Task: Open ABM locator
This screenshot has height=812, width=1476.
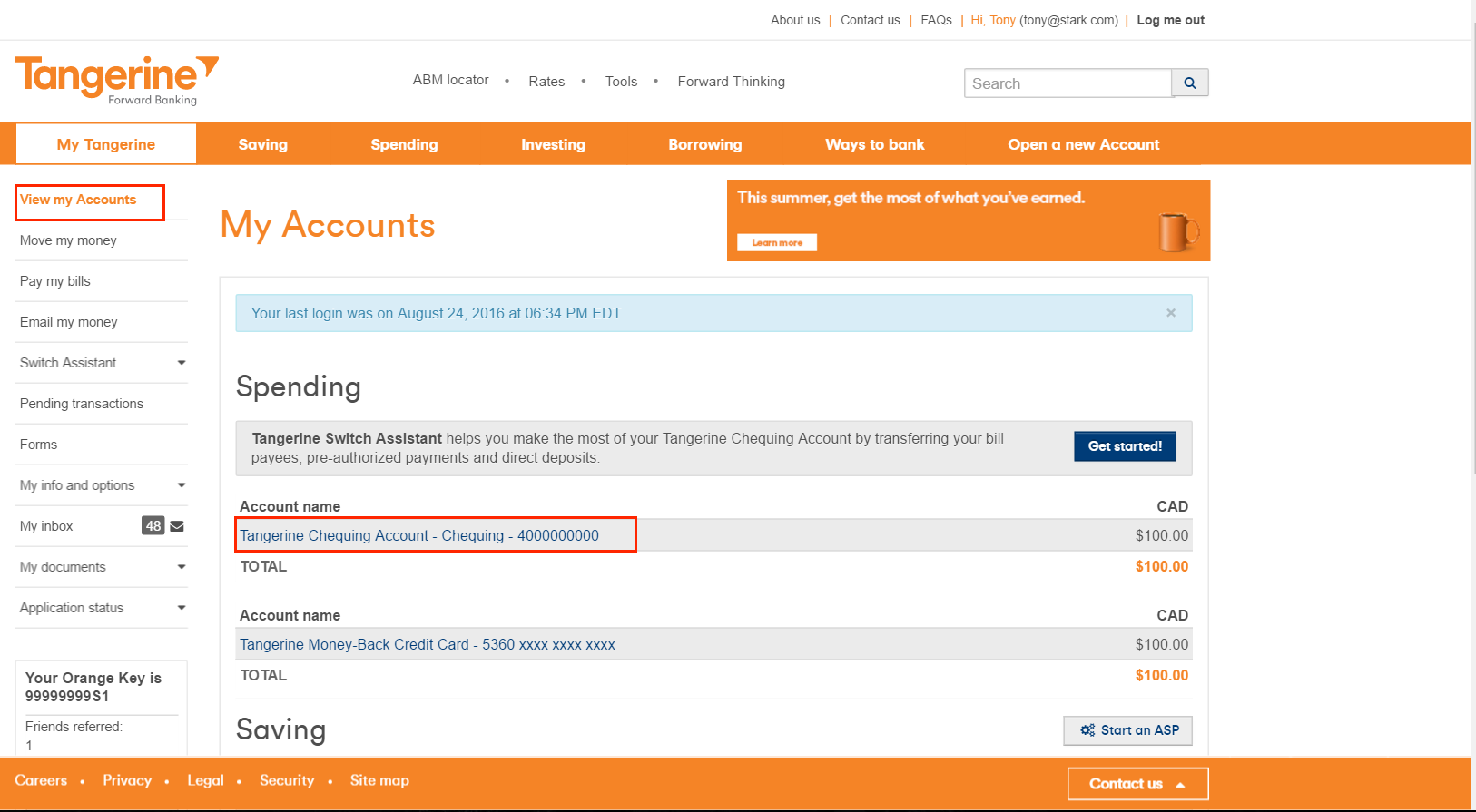Action: (451, 80)
